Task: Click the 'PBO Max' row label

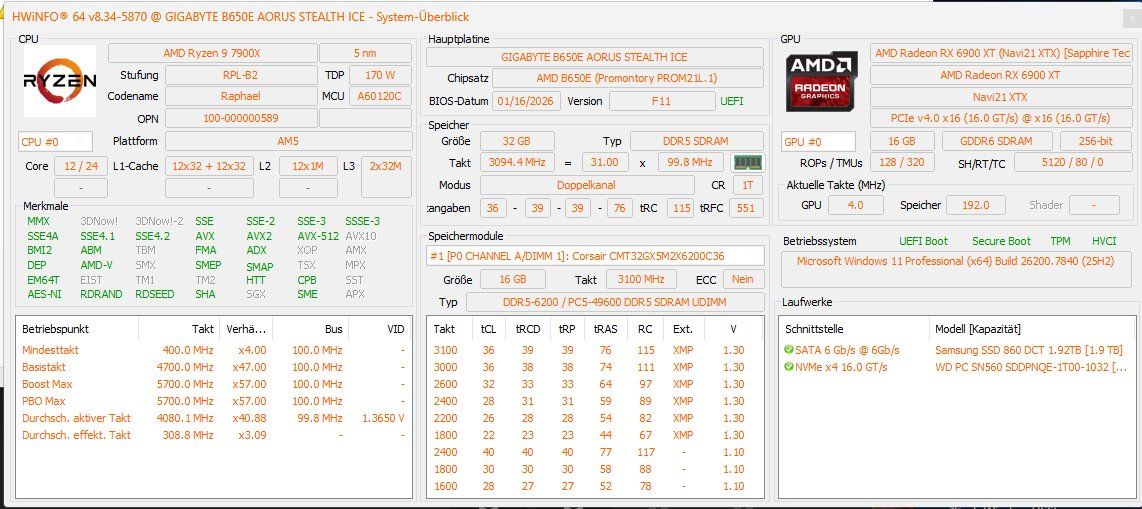Action: (44, 401)
